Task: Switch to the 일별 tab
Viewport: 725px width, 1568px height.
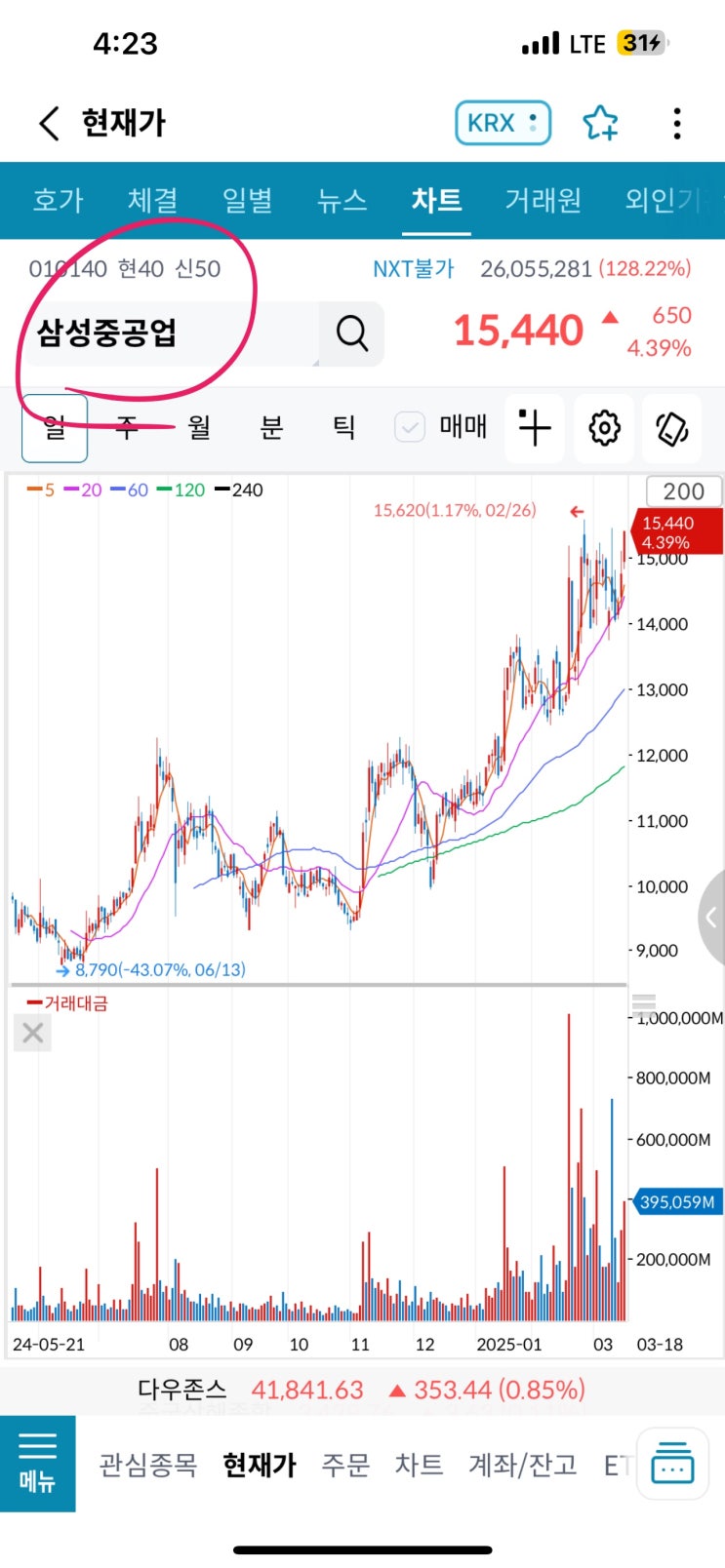Action: point(247,200)
